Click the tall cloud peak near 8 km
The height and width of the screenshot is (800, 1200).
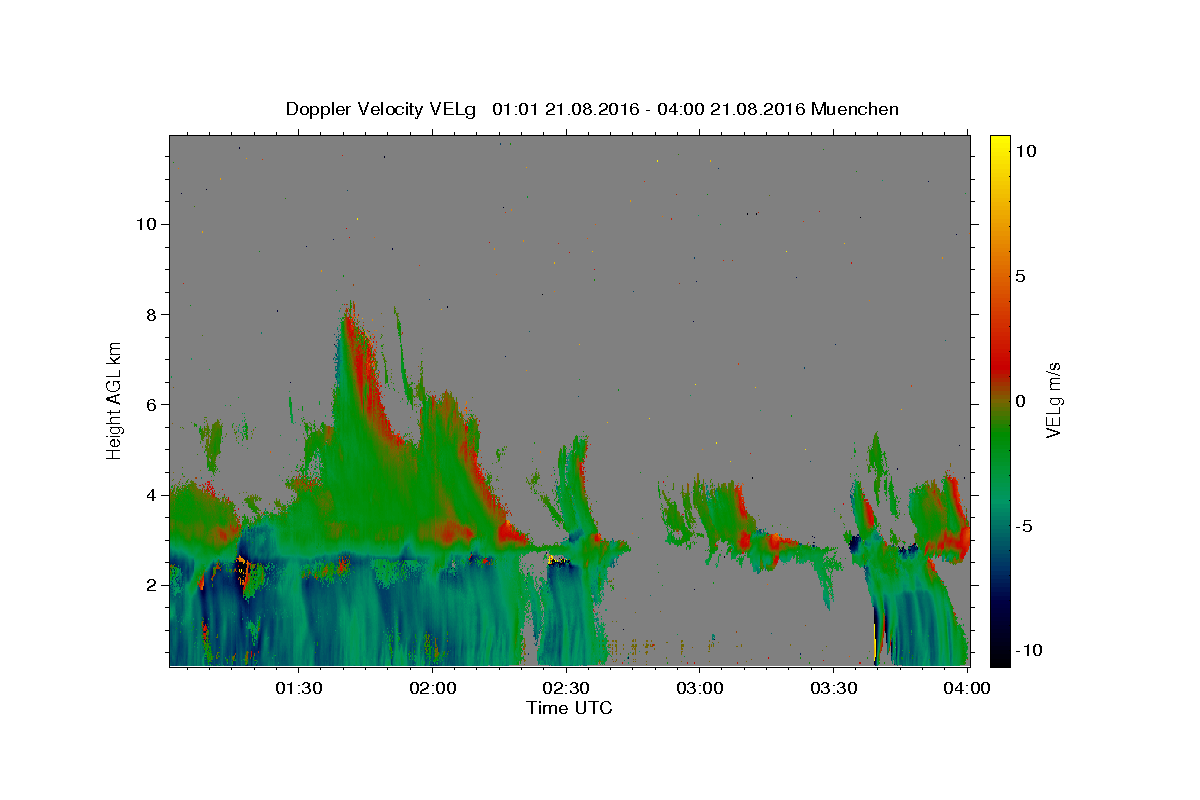click(349, 320)
